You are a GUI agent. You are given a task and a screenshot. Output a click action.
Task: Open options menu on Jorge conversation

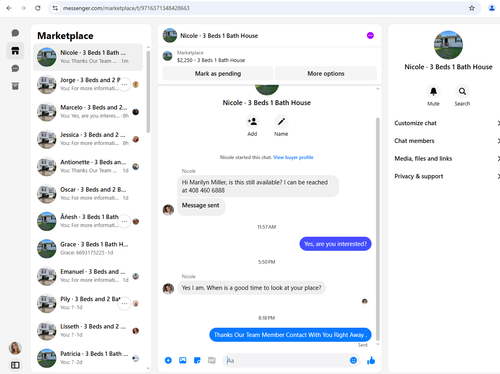pyautogui.click(x=124, y=84)
